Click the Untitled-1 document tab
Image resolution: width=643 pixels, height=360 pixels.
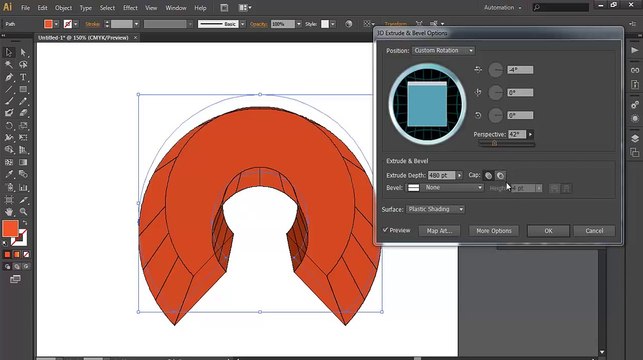pyautogui.click(x=83, y=37)
